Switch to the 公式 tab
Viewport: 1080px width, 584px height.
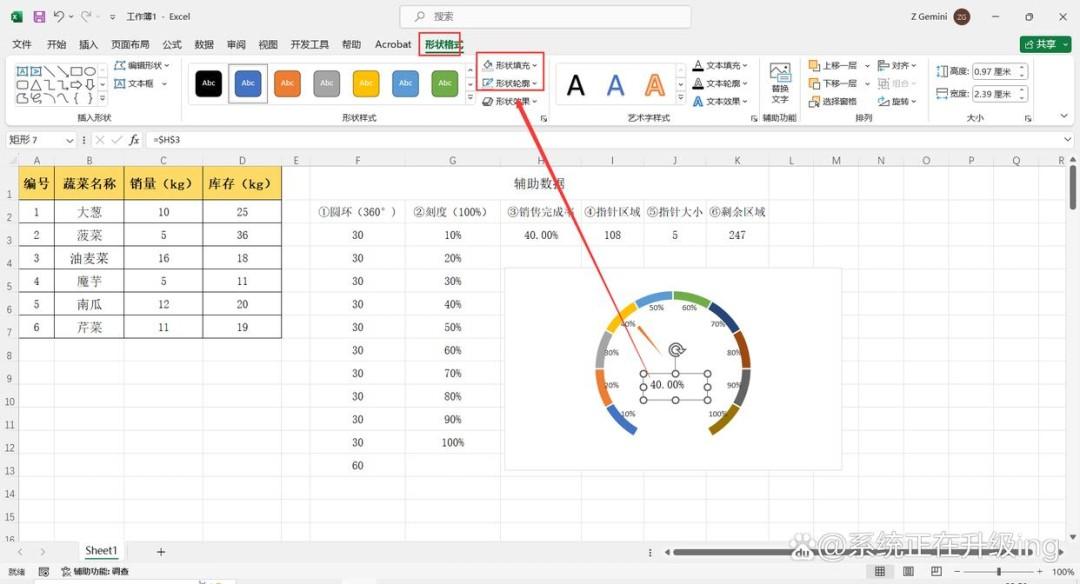click(172, 44)
